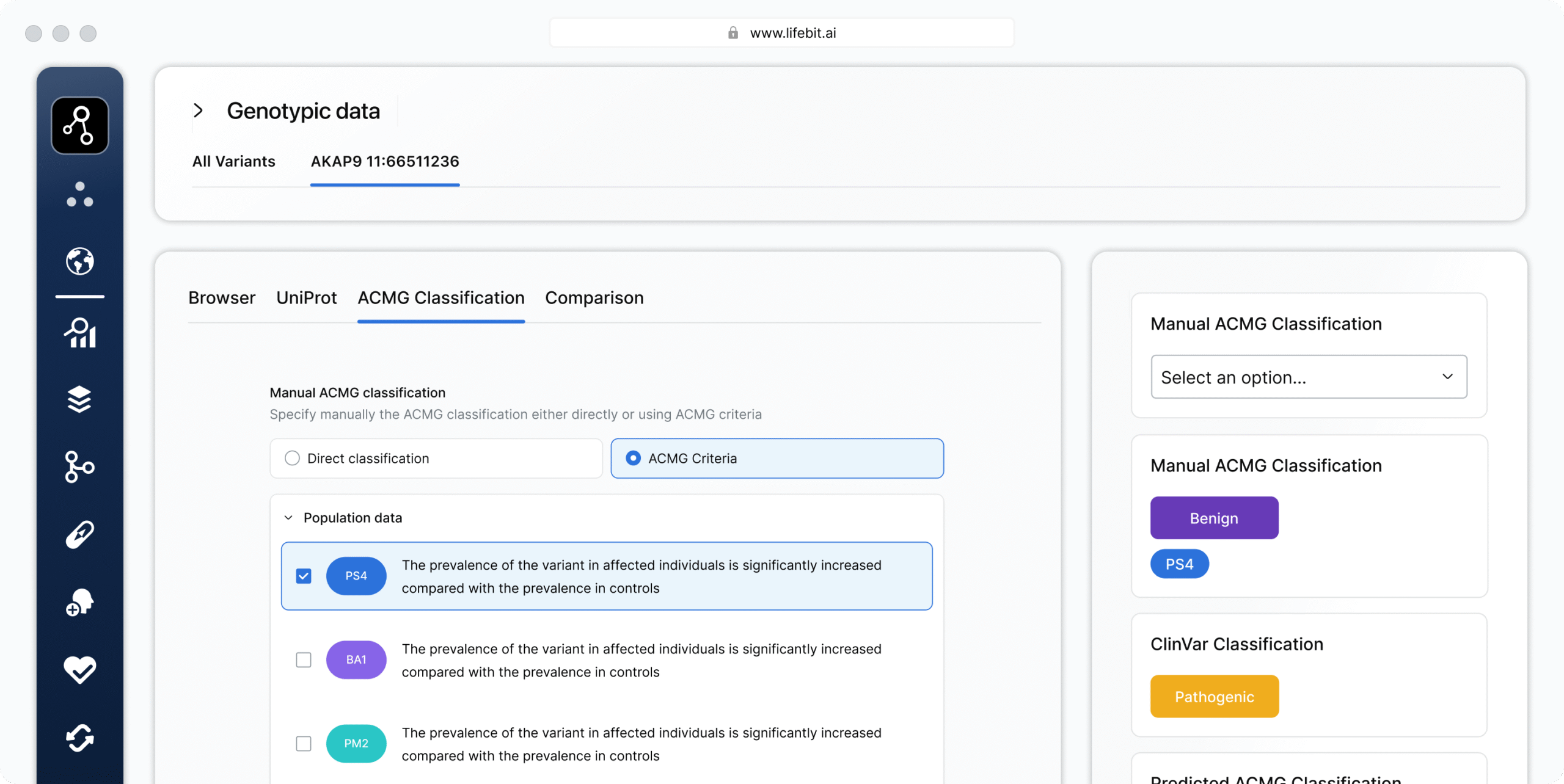
Task: Open the user analytics chart sidebar icon
Action: coord(79,333)
